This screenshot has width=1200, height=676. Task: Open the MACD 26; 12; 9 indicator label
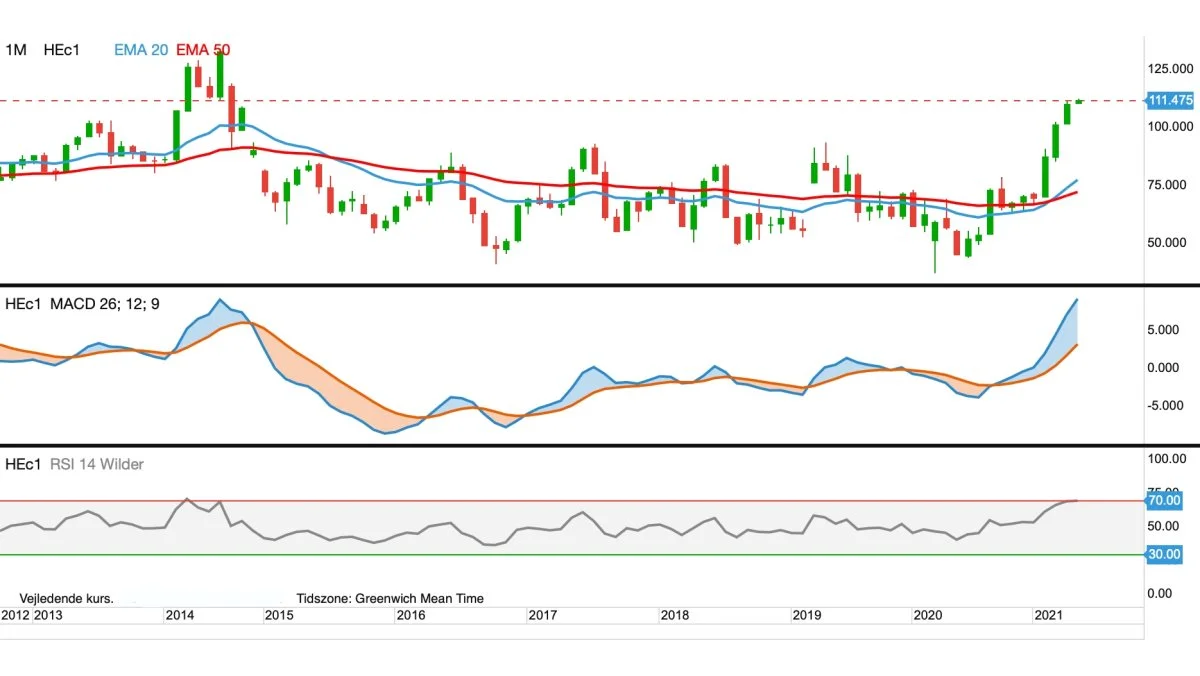pyautogui.click(x=107, y=302)
